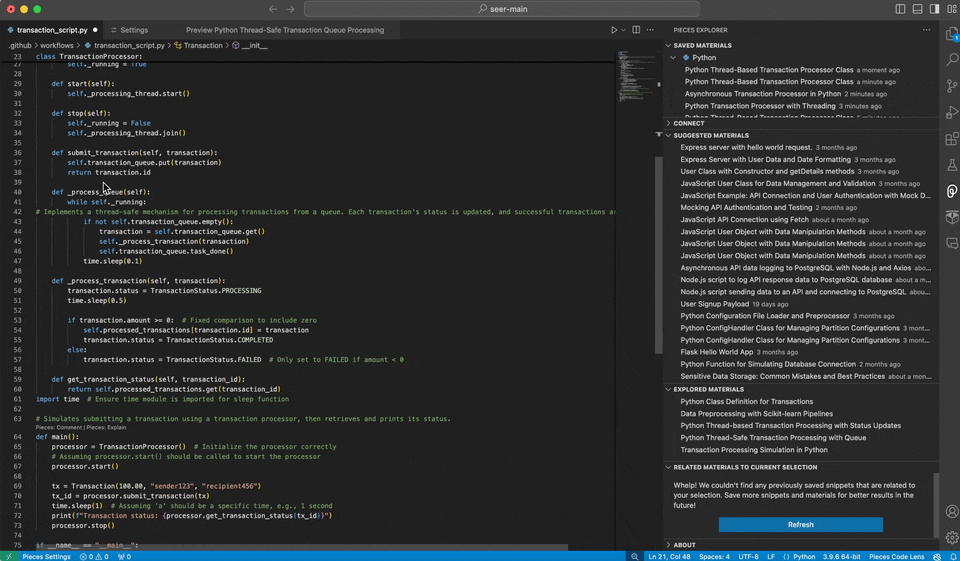Open the Extensions view in activity bar
The width and height of the screenshot is (960, 561).
point(951,138)
